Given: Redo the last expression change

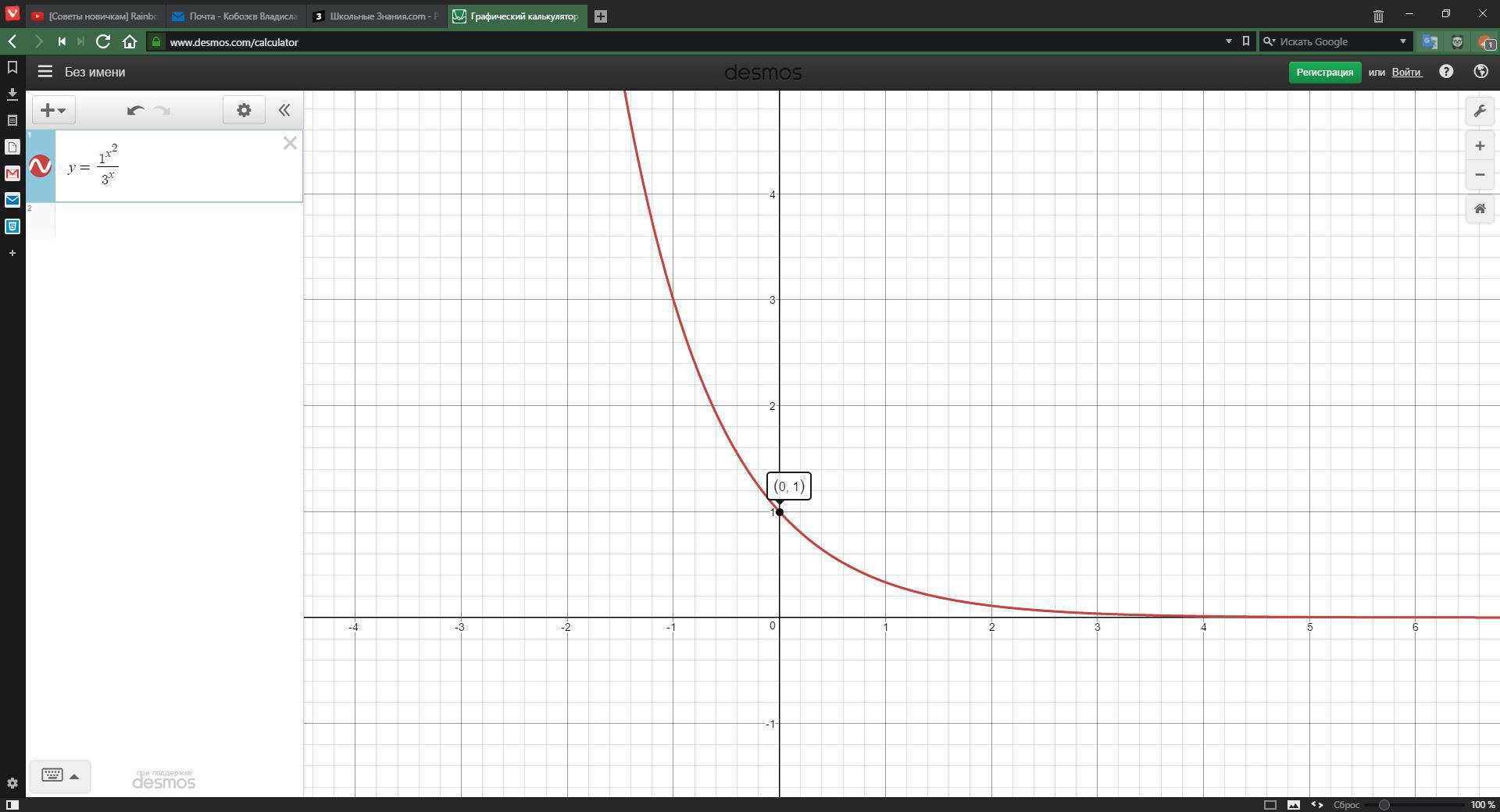Looking at the screenshot, I should pos(162,110).
